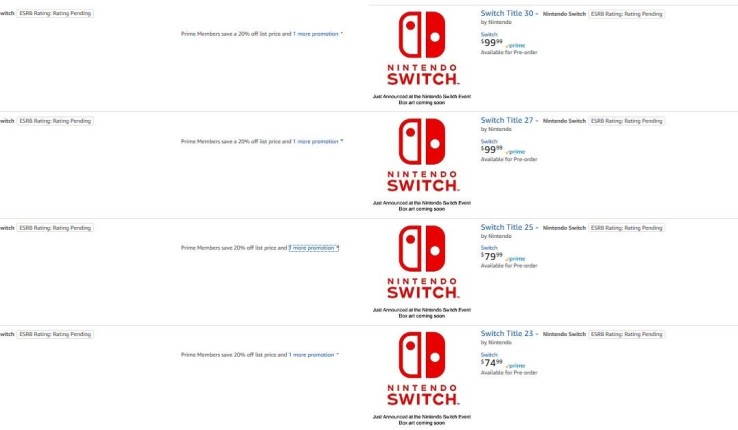Click the Prime badge next to the $79.99 price
Viewport: 738px width, 430px height.
click(516, 259)
